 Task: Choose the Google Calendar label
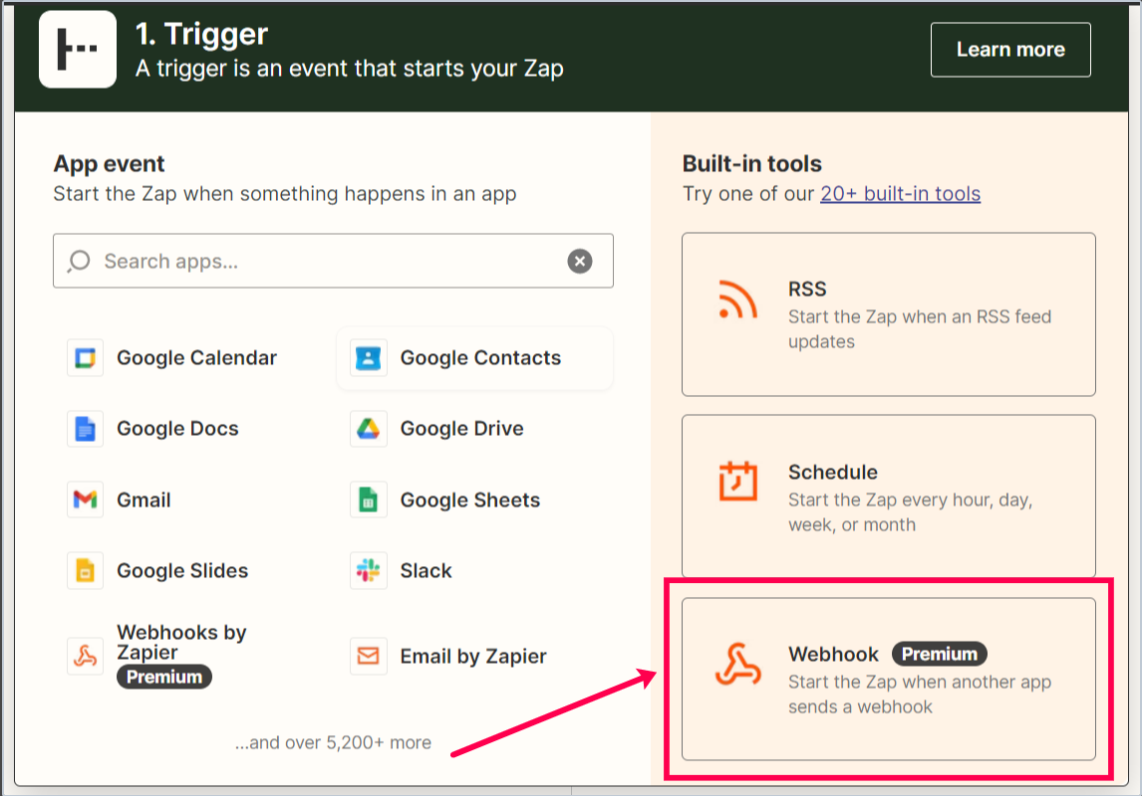[197, 358]
